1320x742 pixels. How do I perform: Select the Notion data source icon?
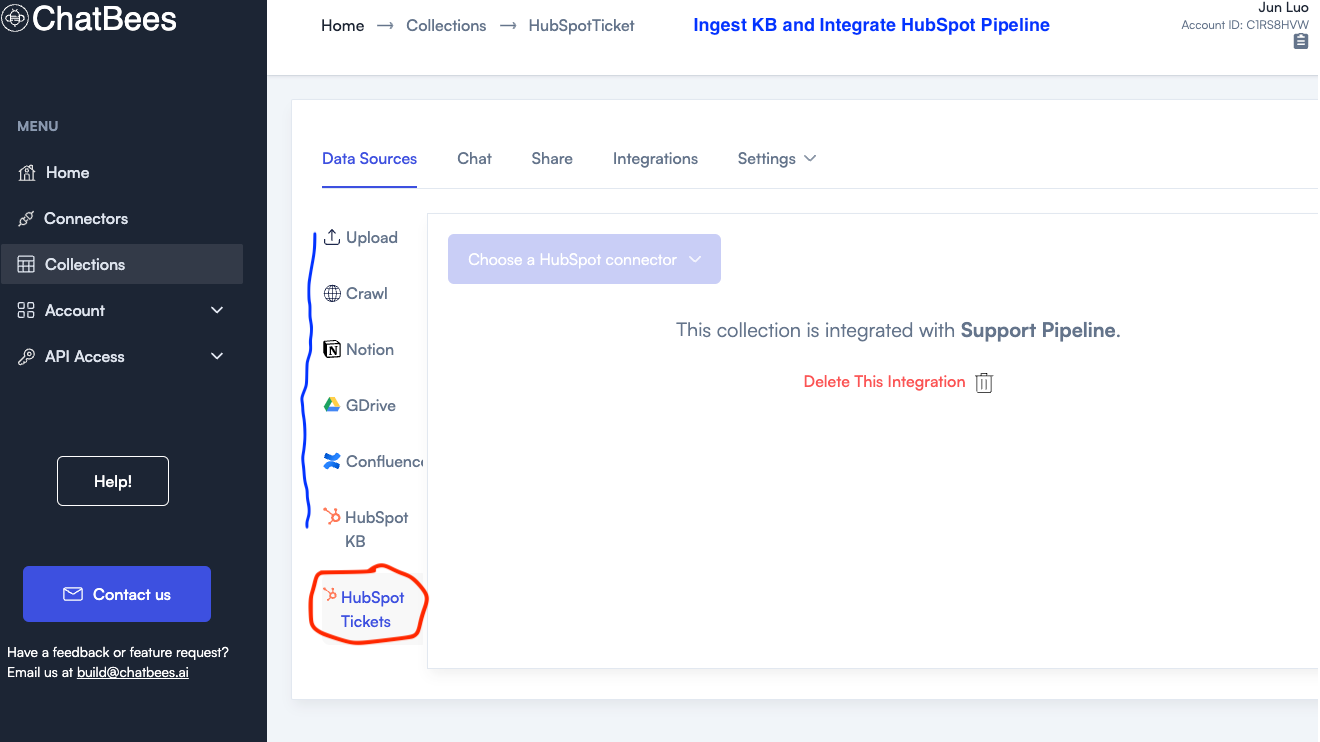pos(332,349)
